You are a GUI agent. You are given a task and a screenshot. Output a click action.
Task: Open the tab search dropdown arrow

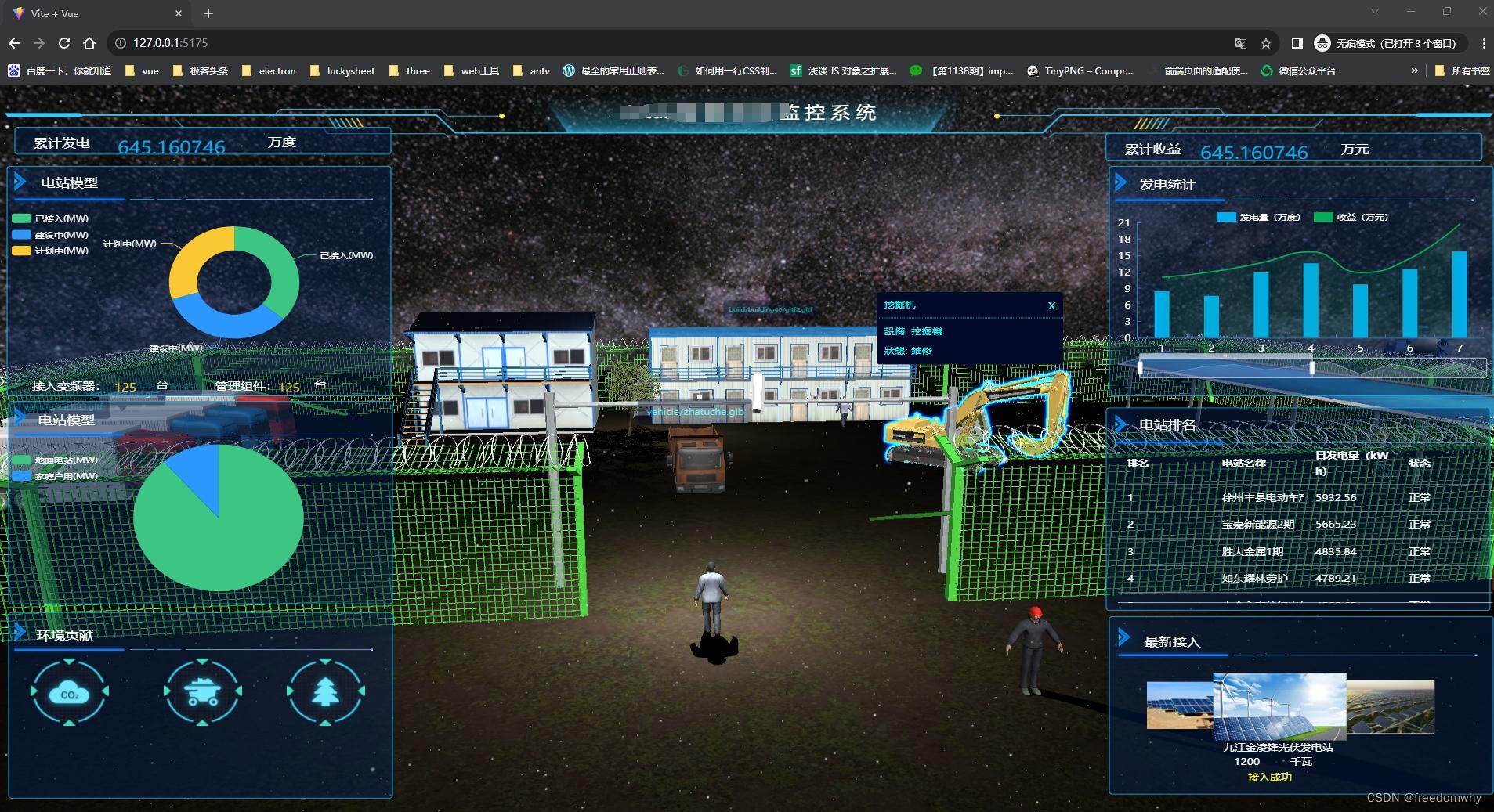pos(1374,12)
